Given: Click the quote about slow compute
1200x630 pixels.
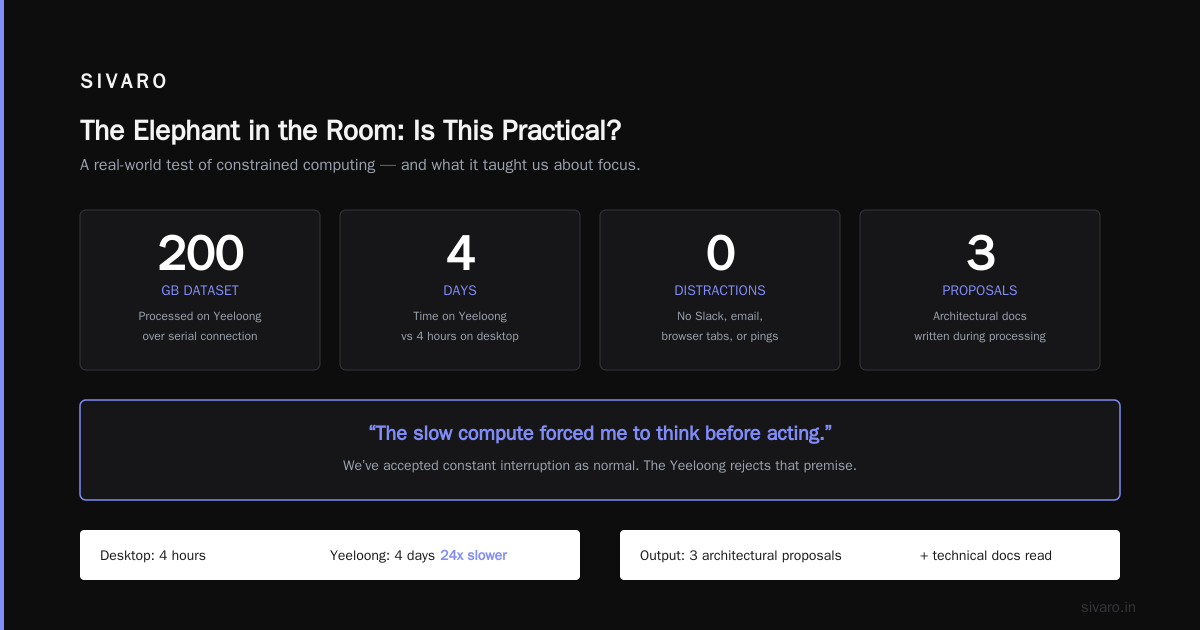Looking at the screenshot, I should pos(600,433).
